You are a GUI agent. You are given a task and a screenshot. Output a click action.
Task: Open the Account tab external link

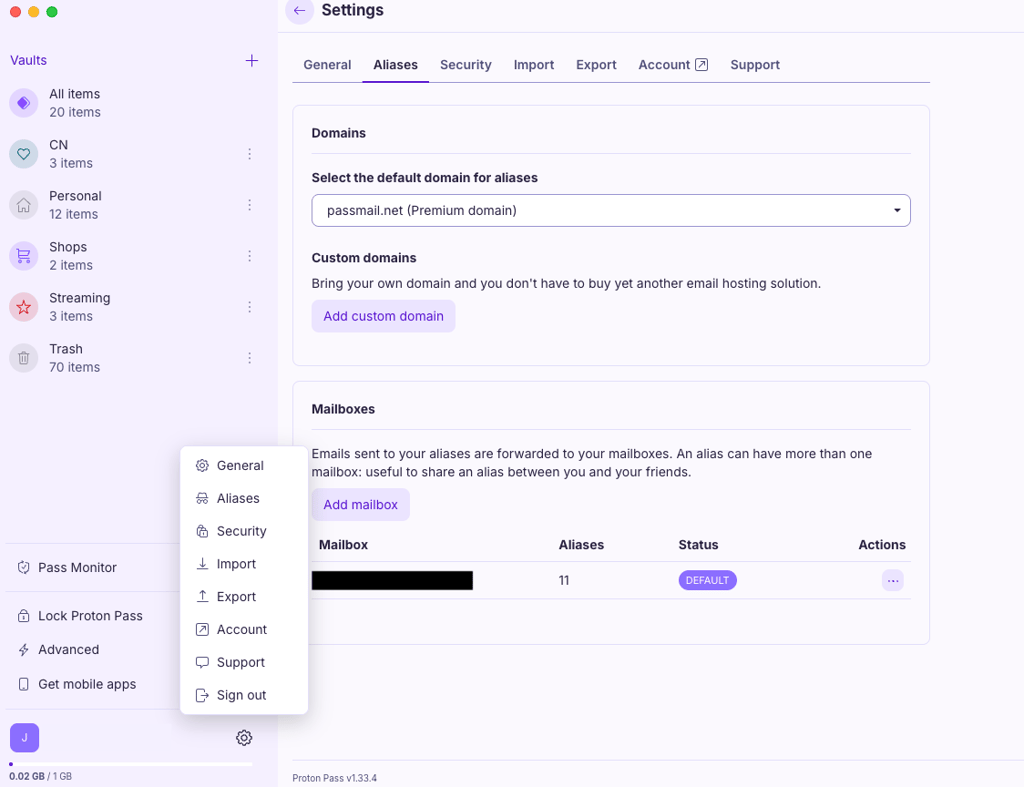(x=673, y=65)
